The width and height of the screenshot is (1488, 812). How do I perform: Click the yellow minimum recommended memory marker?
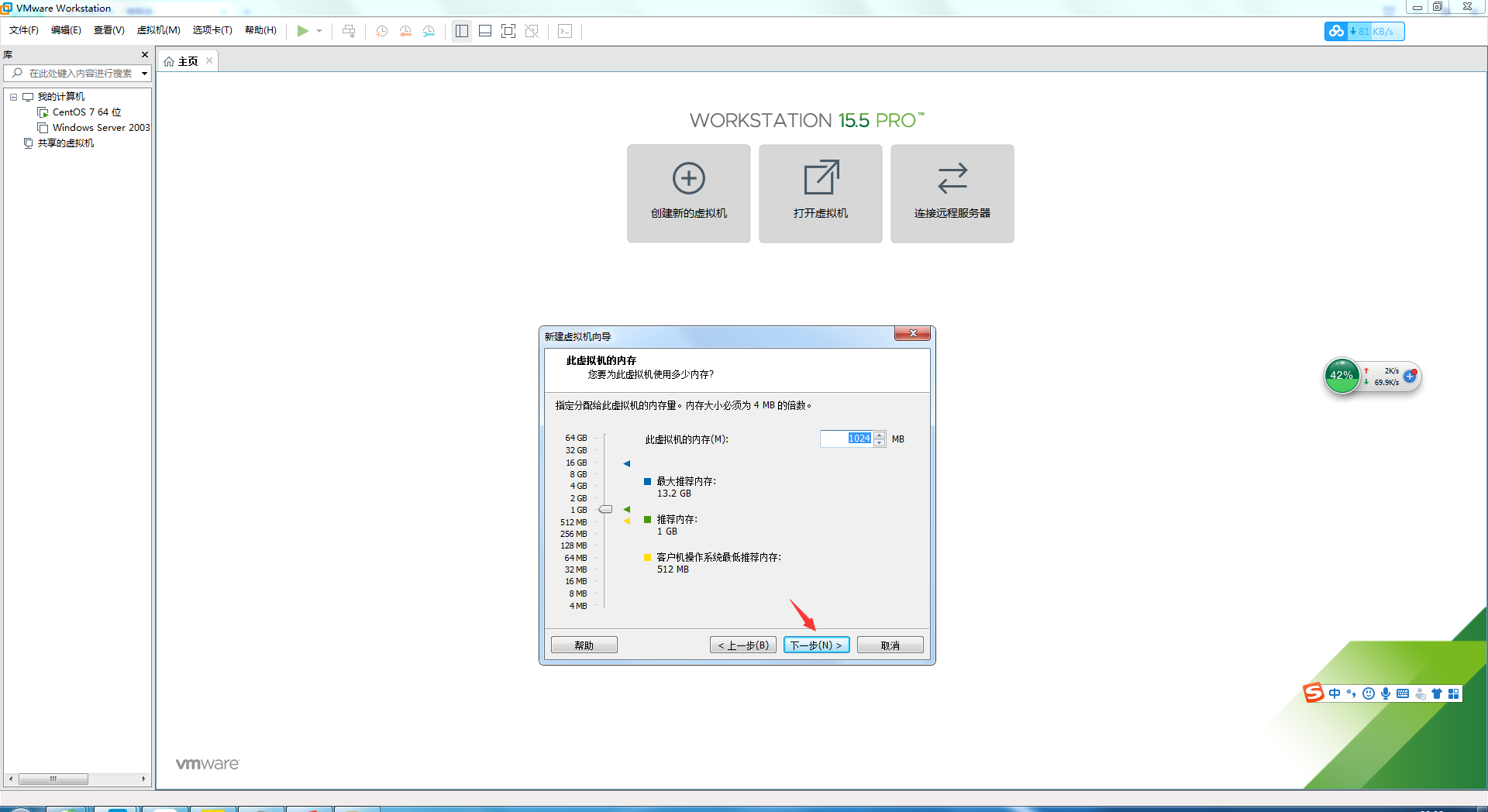point(627,521)
